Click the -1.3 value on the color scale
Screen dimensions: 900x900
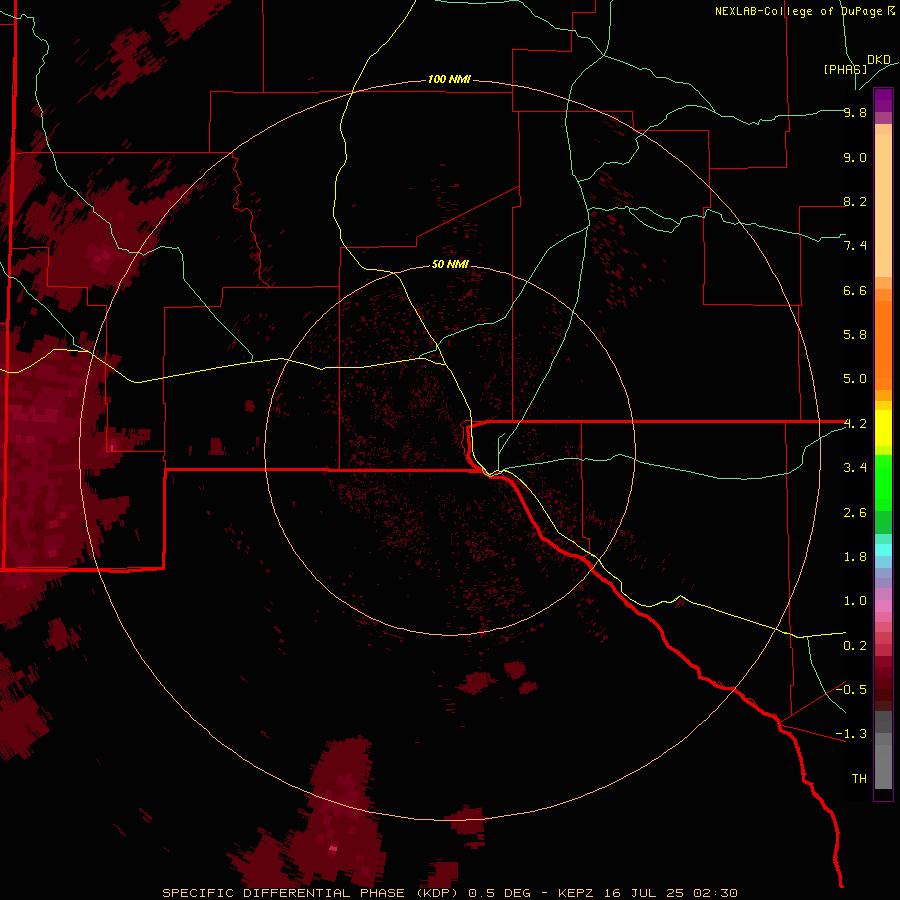(x=851, y=734)
